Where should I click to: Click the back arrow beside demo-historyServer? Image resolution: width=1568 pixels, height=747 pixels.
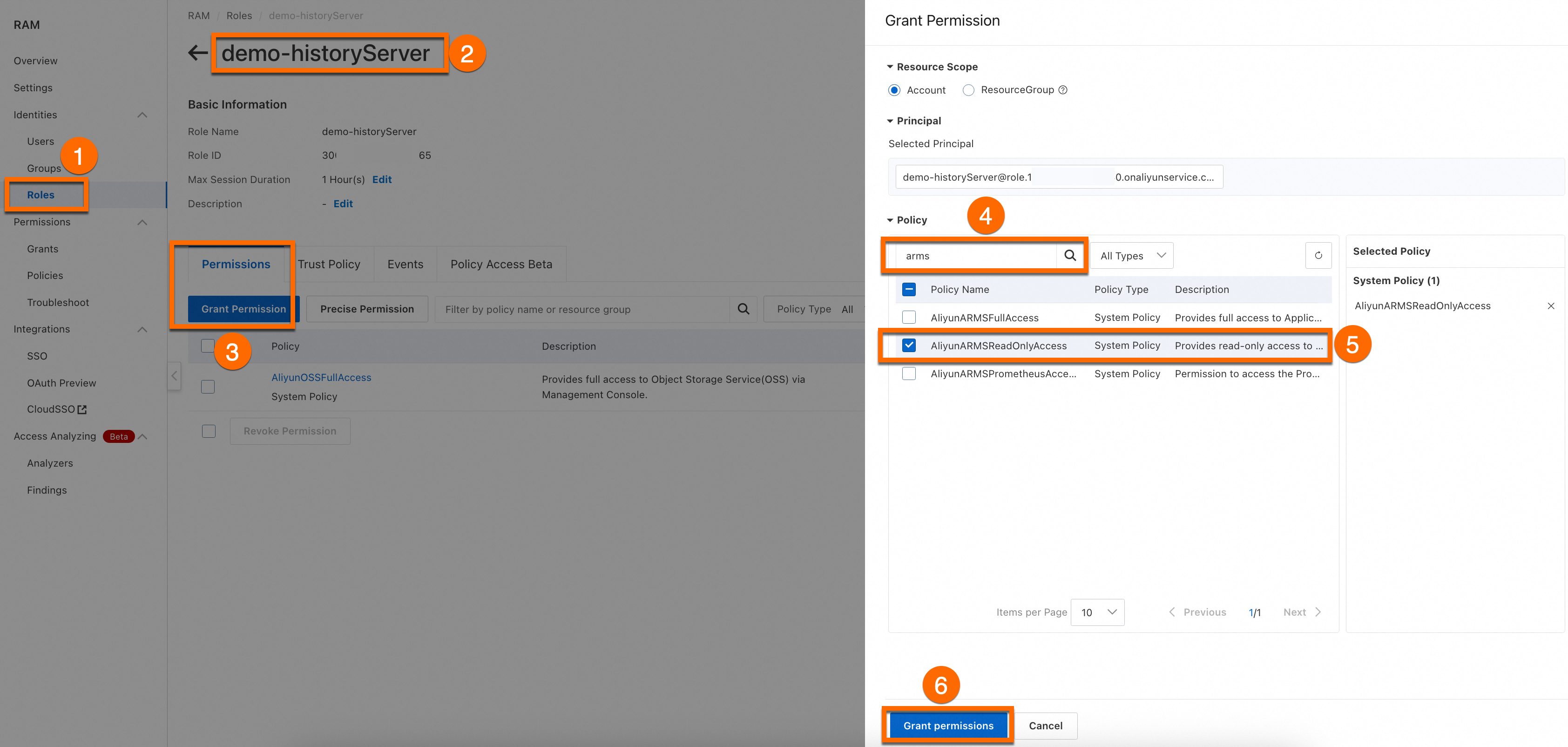[x=198, y=53]
